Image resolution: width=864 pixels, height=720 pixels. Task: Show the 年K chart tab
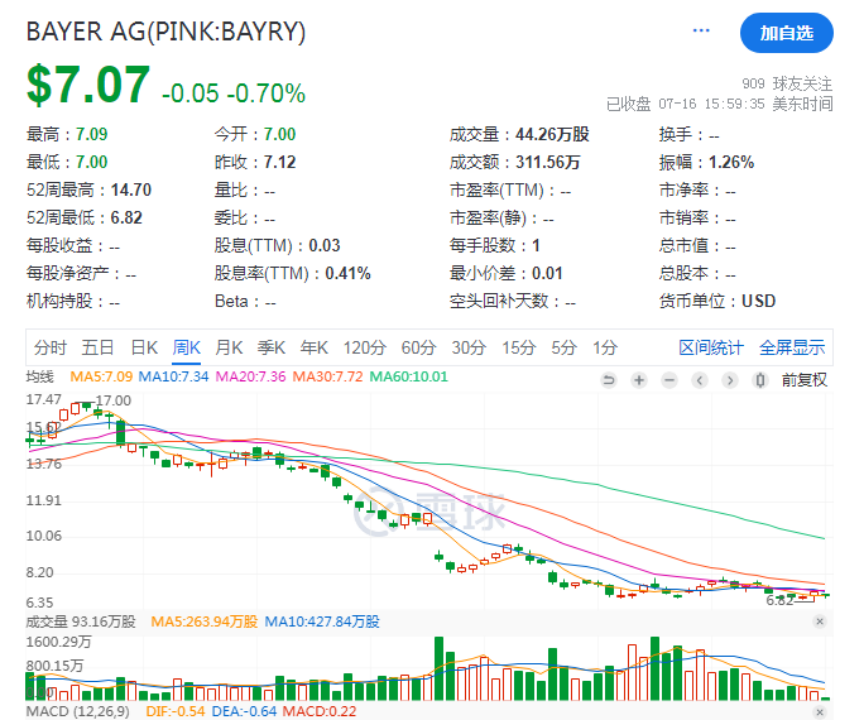(314, 348)
